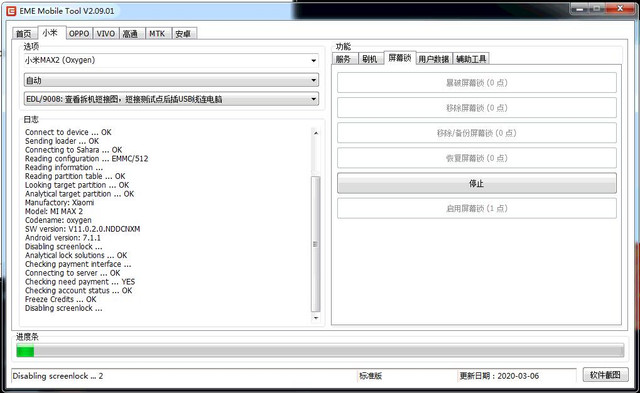Click the log scrollbar down arrow

click(x=316, y=318)
